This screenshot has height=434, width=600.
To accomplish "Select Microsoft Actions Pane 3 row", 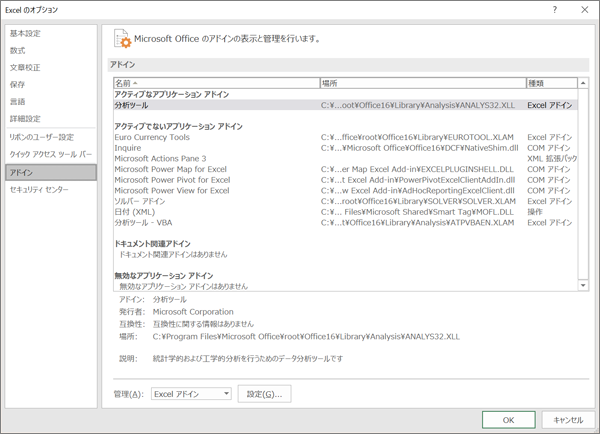I will pyautogui.click(x=346, y=158).
